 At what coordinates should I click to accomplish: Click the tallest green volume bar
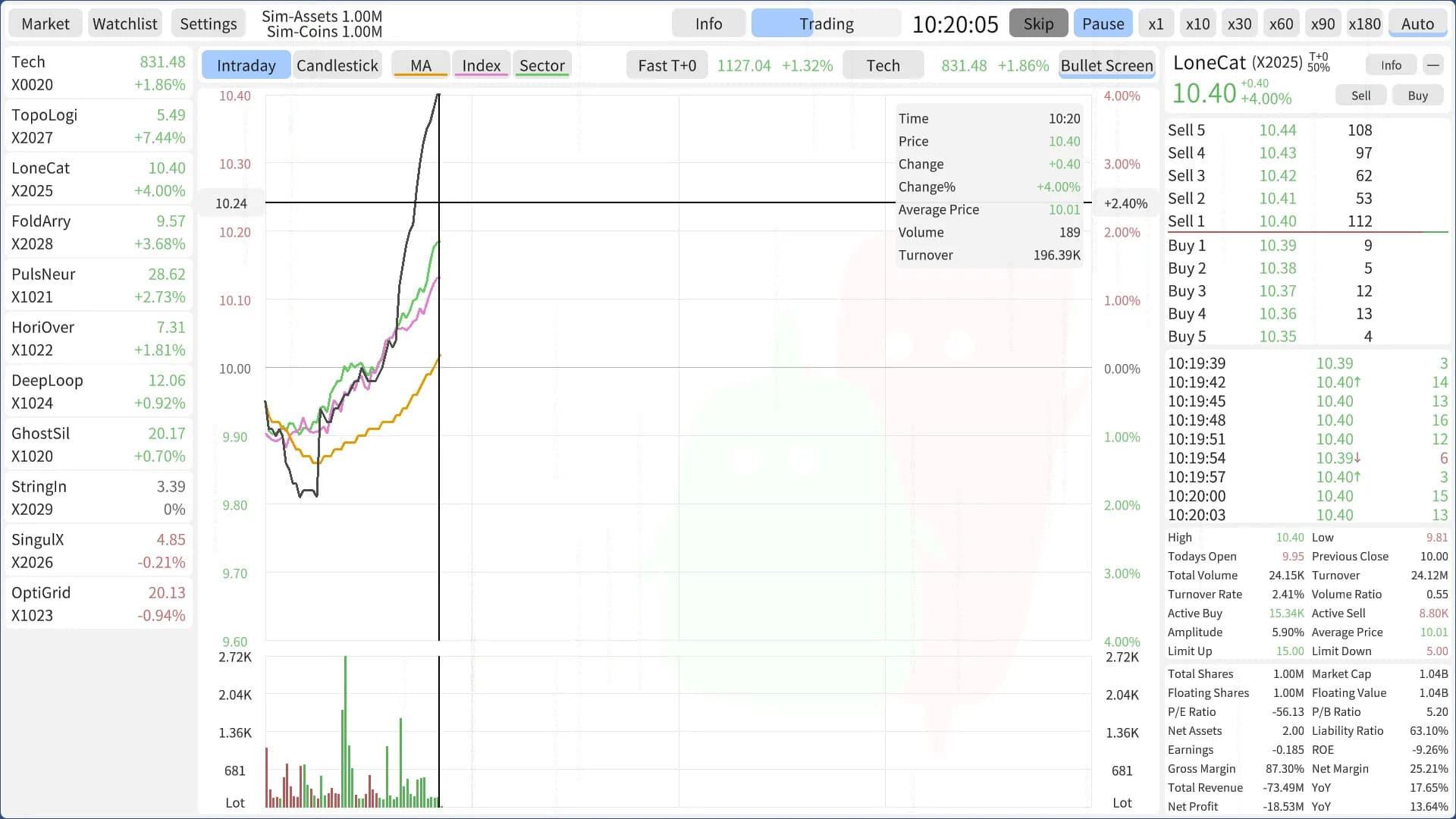345,731
